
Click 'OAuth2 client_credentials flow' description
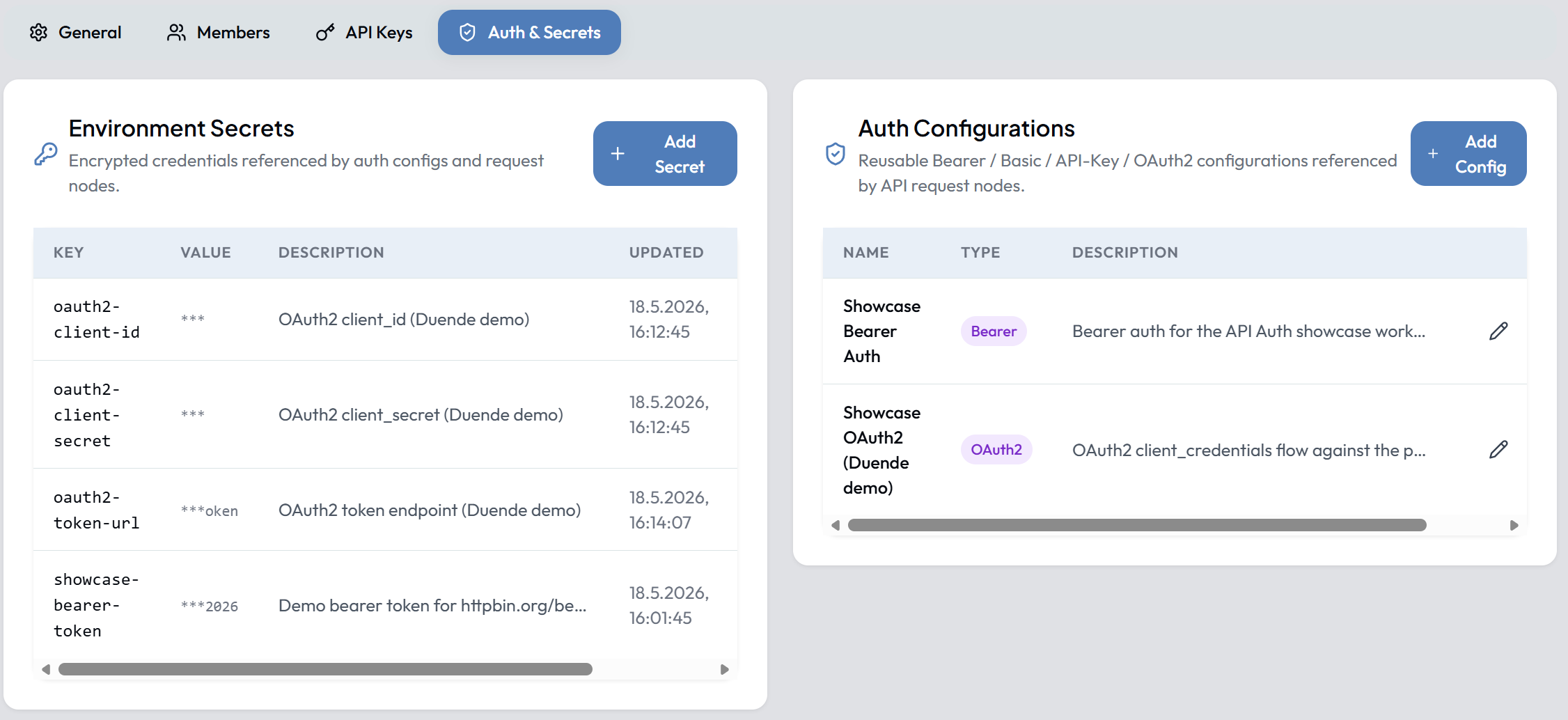[x=1248, y=451]
